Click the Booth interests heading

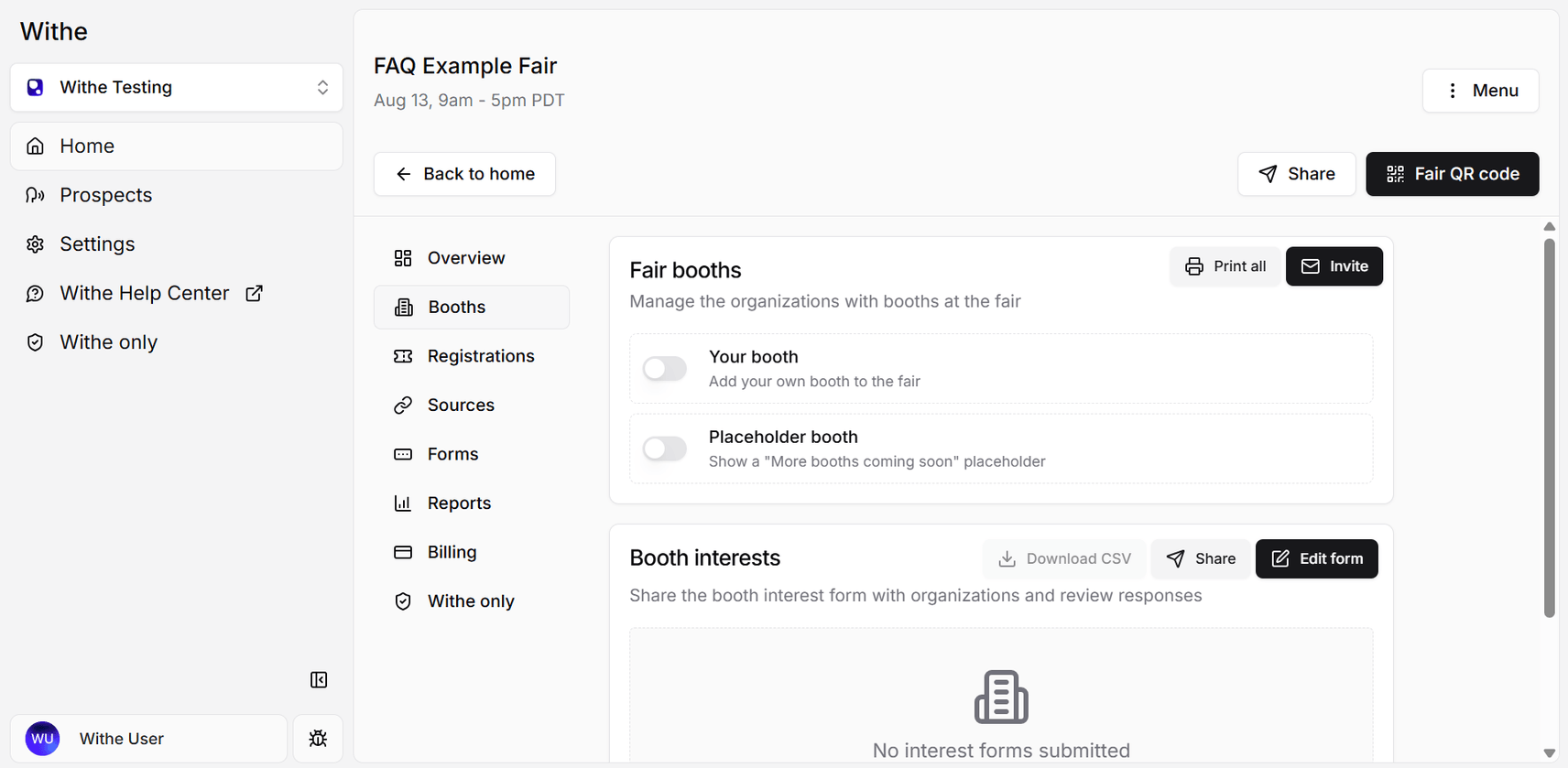pyautogui.click(x=704, y=558)
